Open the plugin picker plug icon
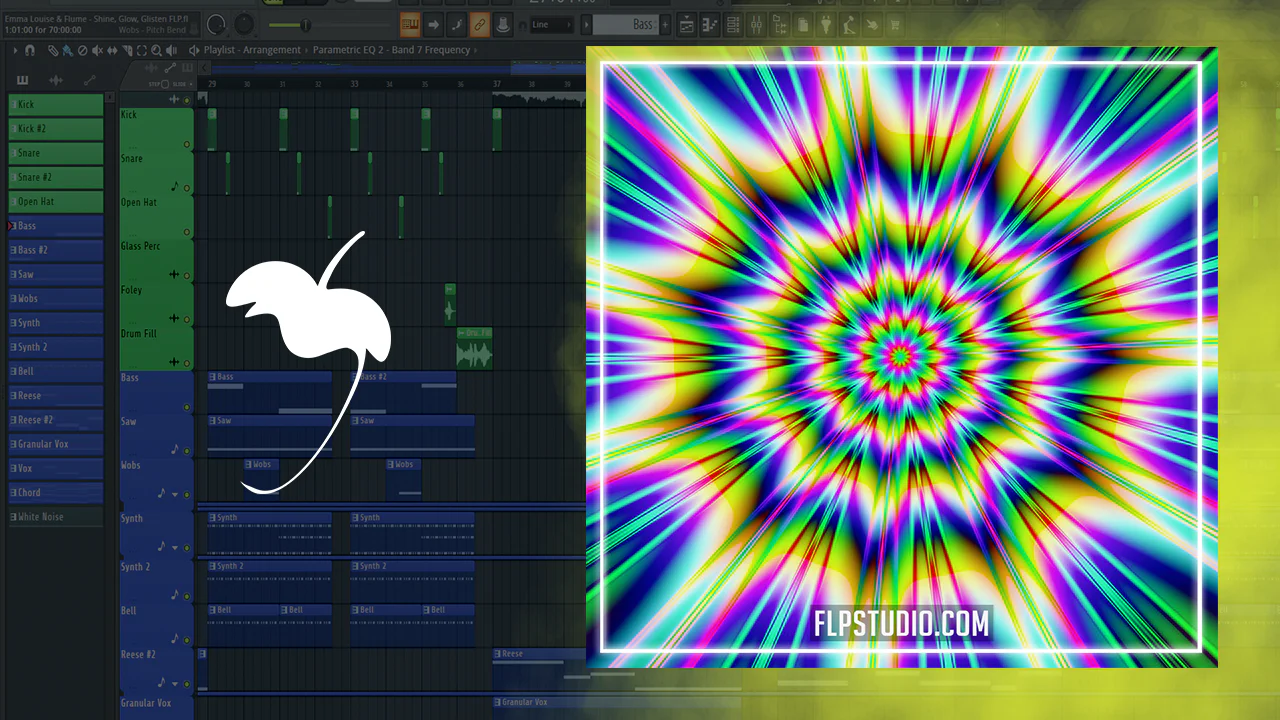 tap(826, 24)
